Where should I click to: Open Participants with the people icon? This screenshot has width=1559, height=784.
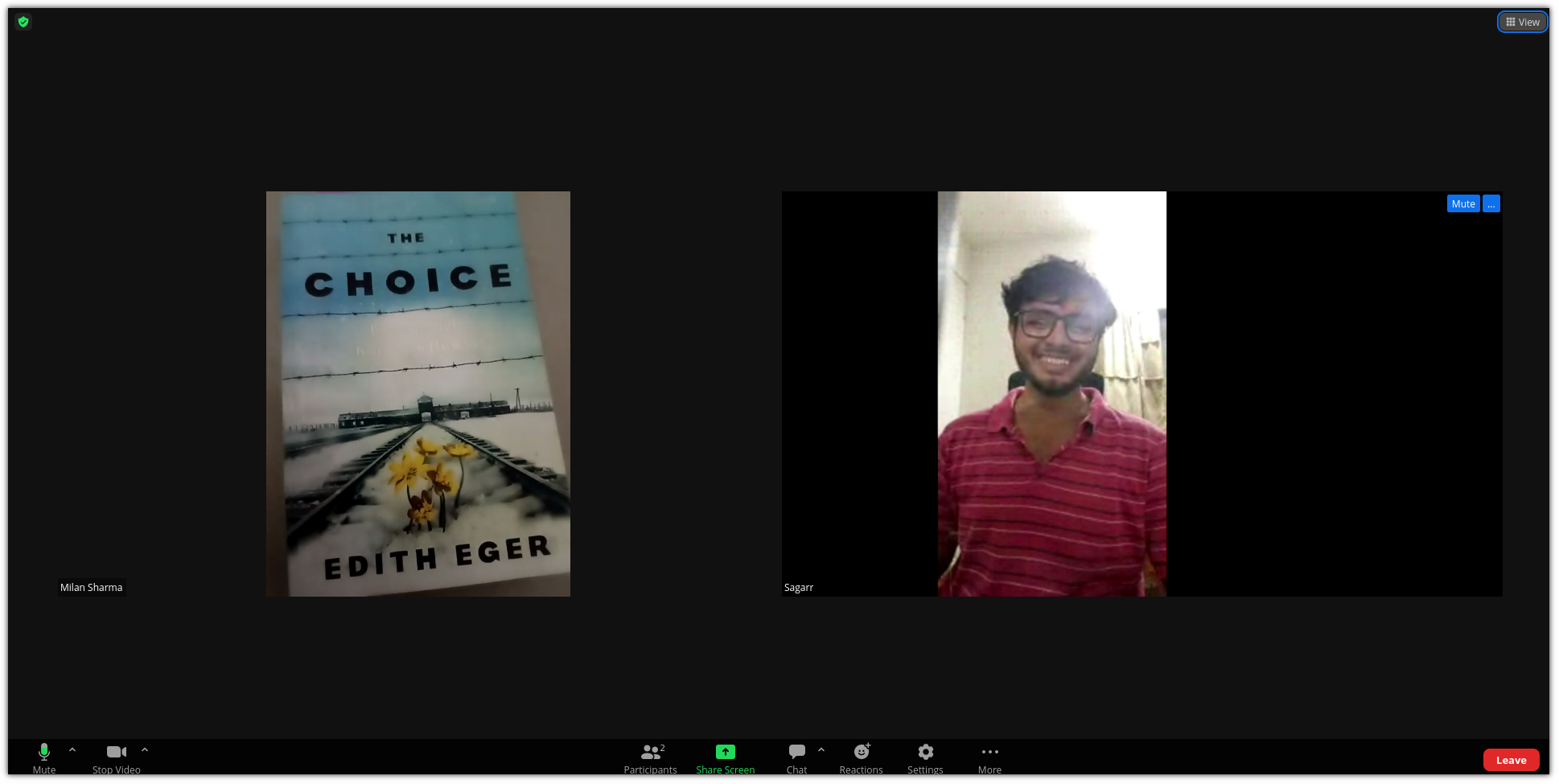coord(650,751)
